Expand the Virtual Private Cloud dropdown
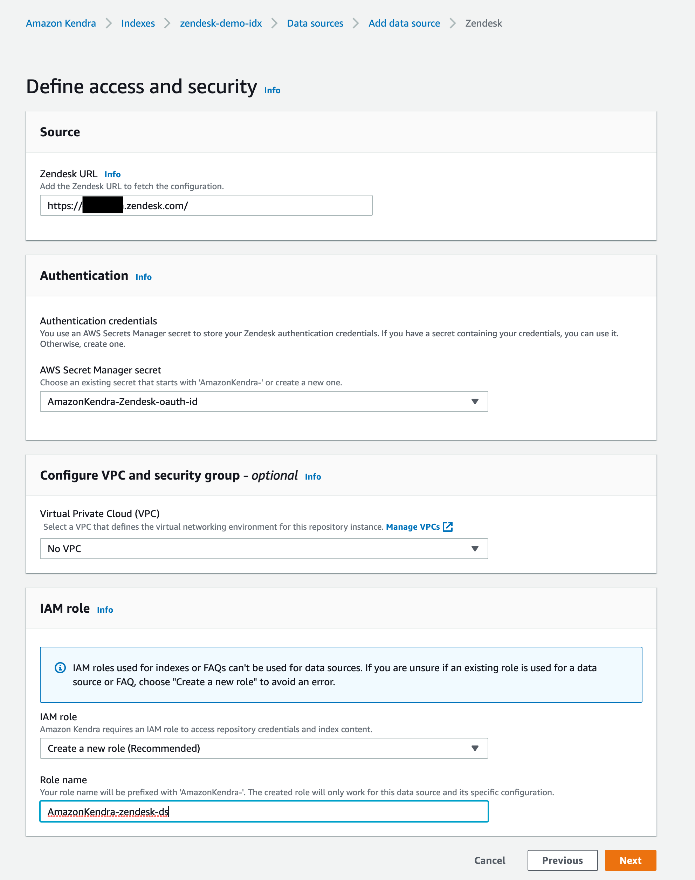Viewport: 695px width, 880px height. click(264, 548)
